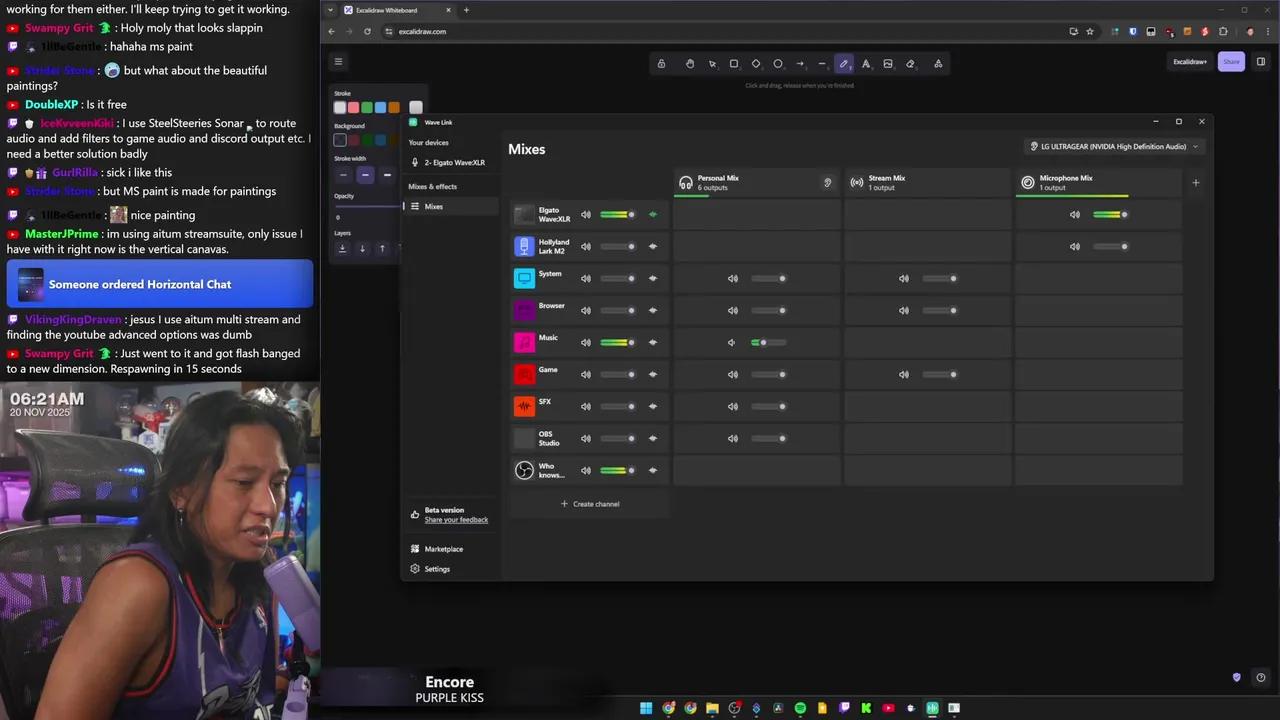Click the SFX channel waveform icon
1280x720 pixels.
524,406
